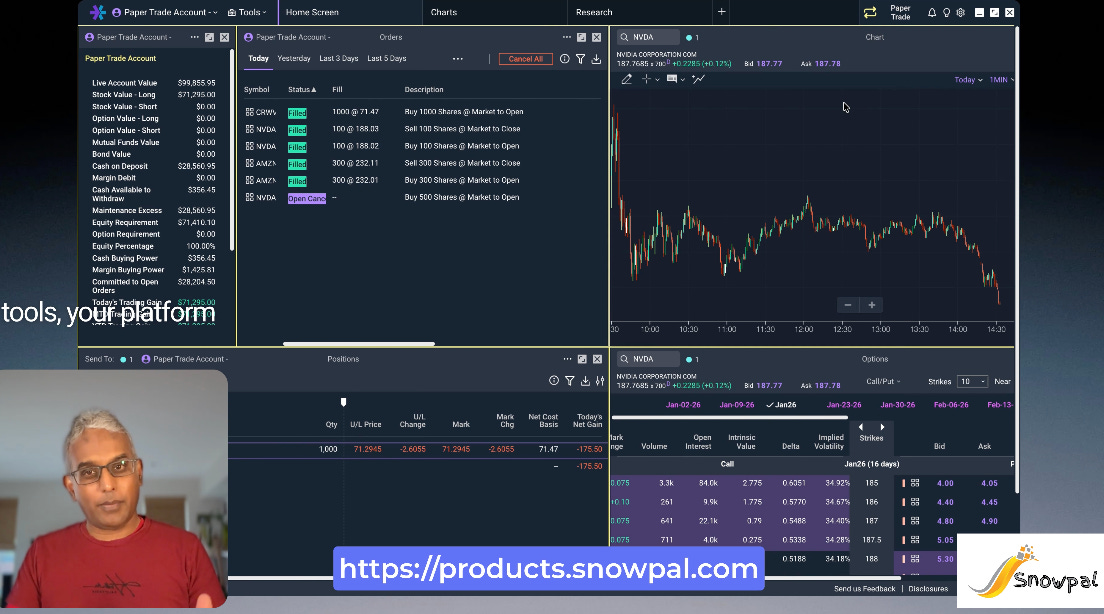The image size is (1104, 614).
Task: Open trade icon for 185 strike put
Action: [x=915, y=483]
